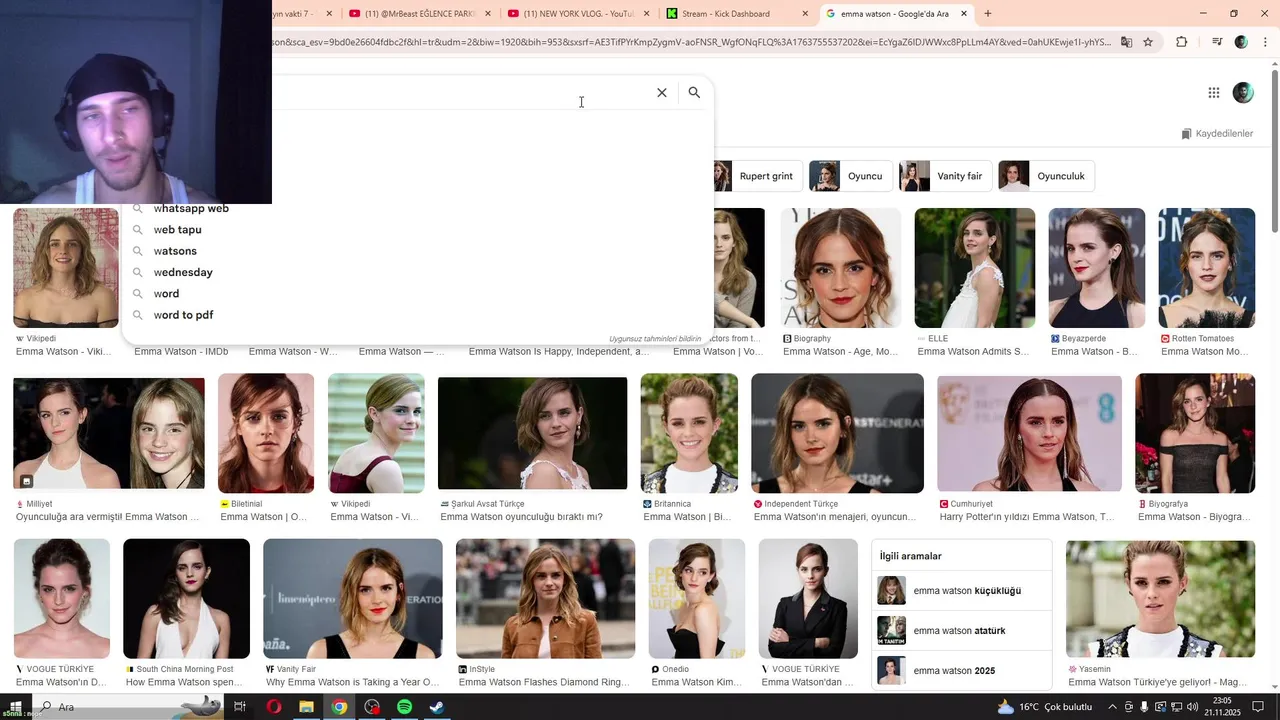Open the Milliyet side-by-side image thumbnail

(x=108, y=434)
